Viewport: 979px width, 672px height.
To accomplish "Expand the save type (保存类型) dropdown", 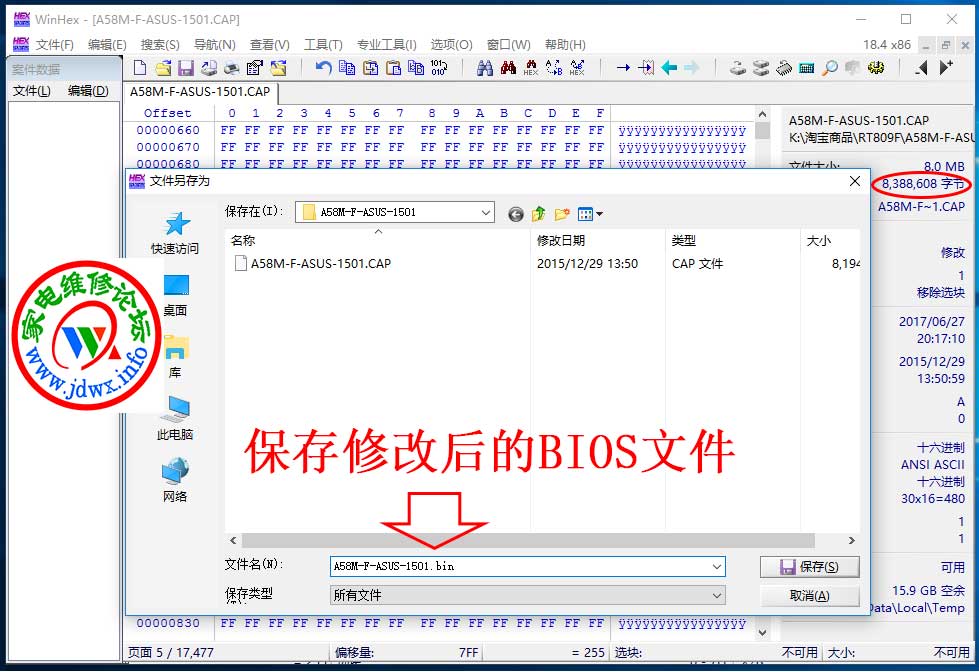I will click(x=716, y=595).
